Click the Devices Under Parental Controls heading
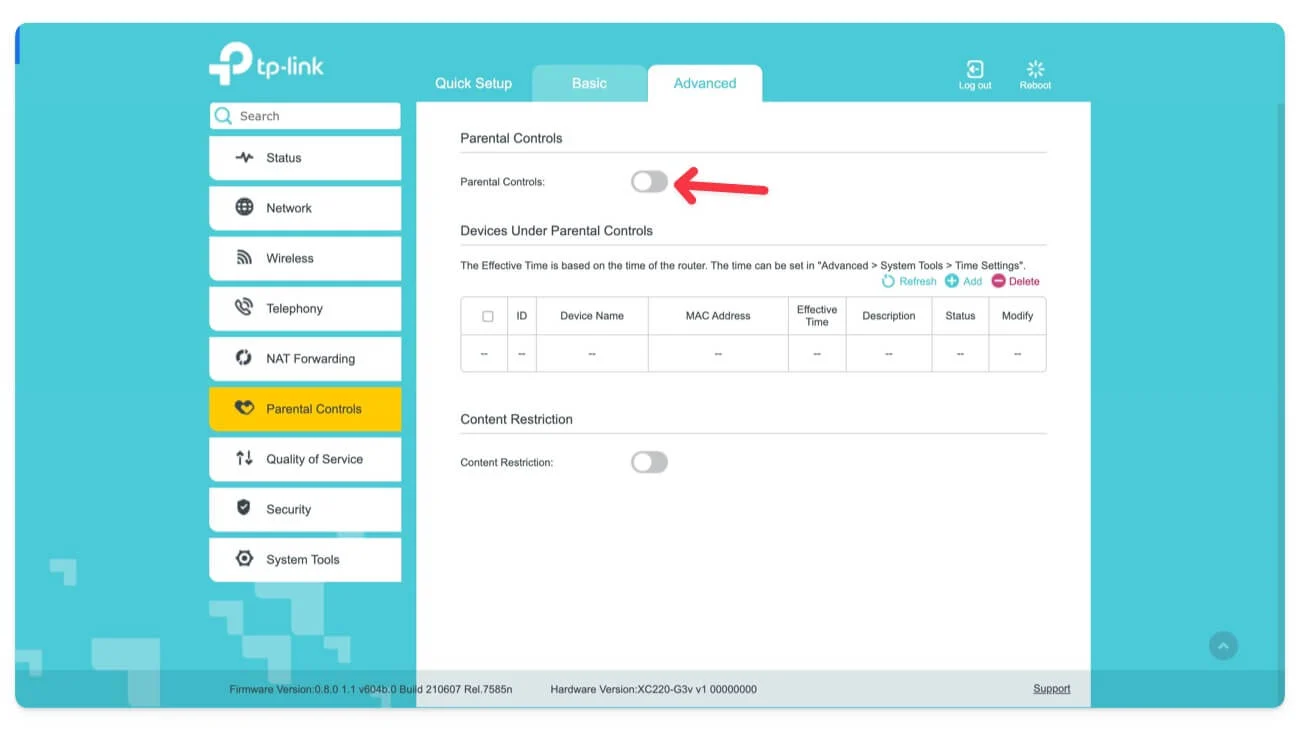 [x=556, y=230]
